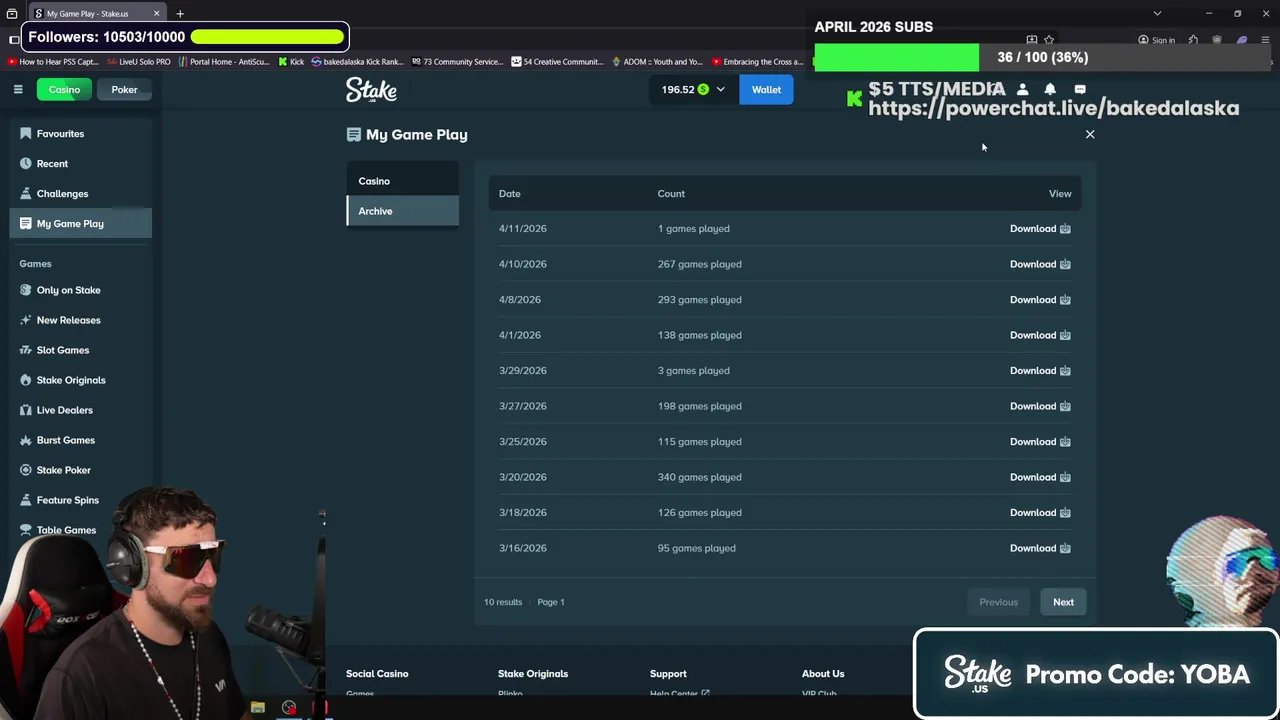1280x720 pixels.
Task: Click the browser extensions icon
Action: [x=1193, y=40]
